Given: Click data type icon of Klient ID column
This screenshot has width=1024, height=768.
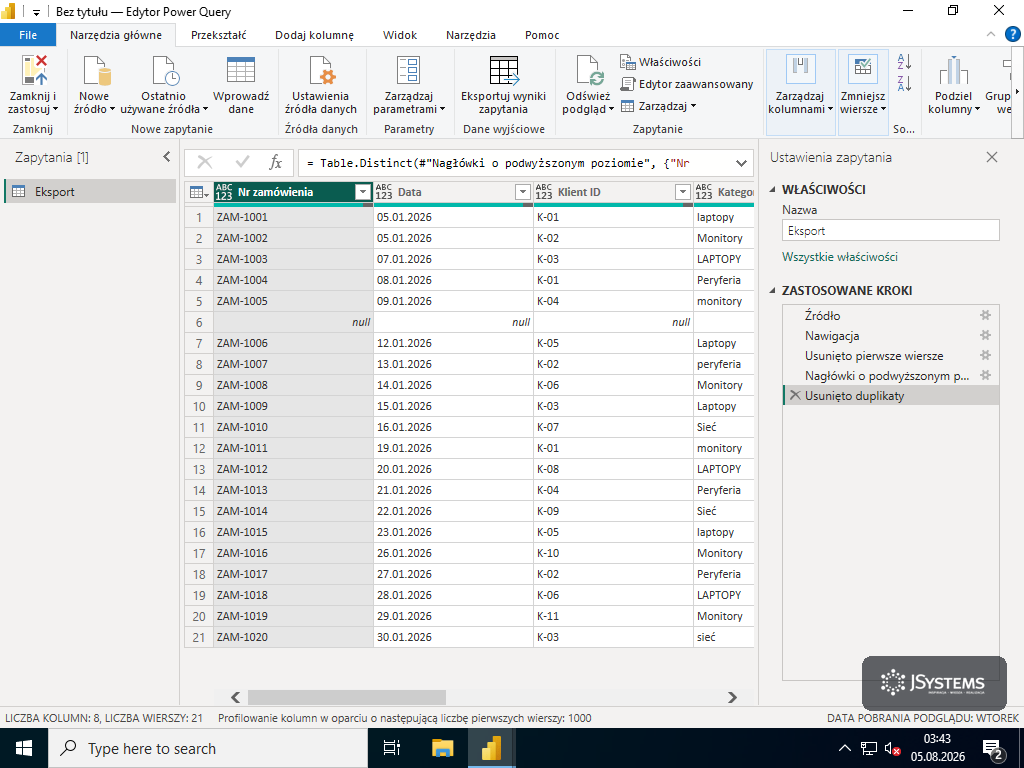Looking at the screenshot, I should [544, 192].
